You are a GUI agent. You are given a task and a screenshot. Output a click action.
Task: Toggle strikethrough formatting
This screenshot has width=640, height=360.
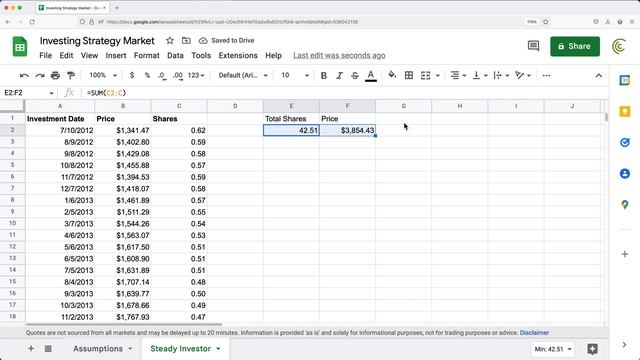click(x=355, y=76)
